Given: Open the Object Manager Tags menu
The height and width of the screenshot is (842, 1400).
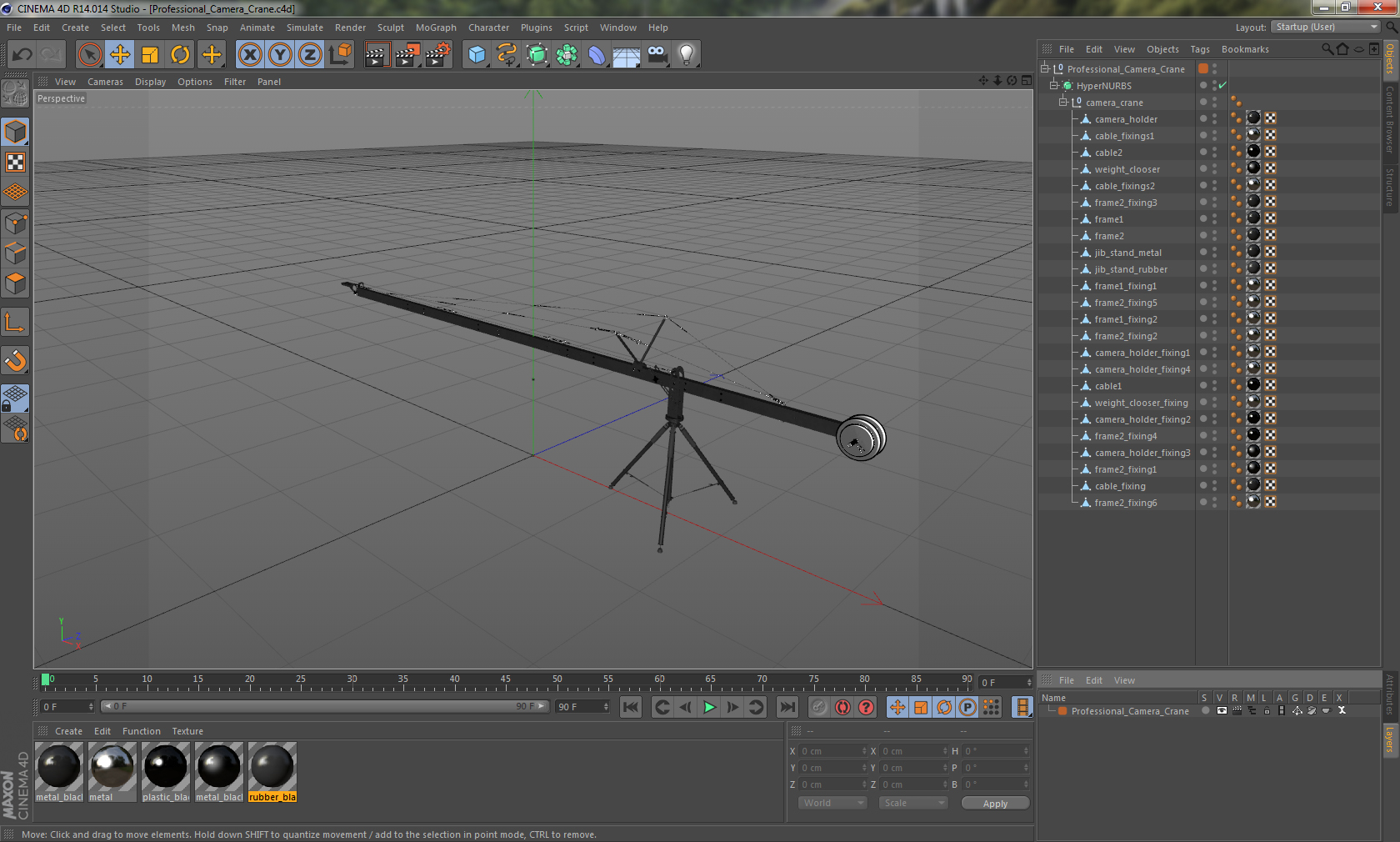Looking at the screenshot, I should (x=1200, y=49).
